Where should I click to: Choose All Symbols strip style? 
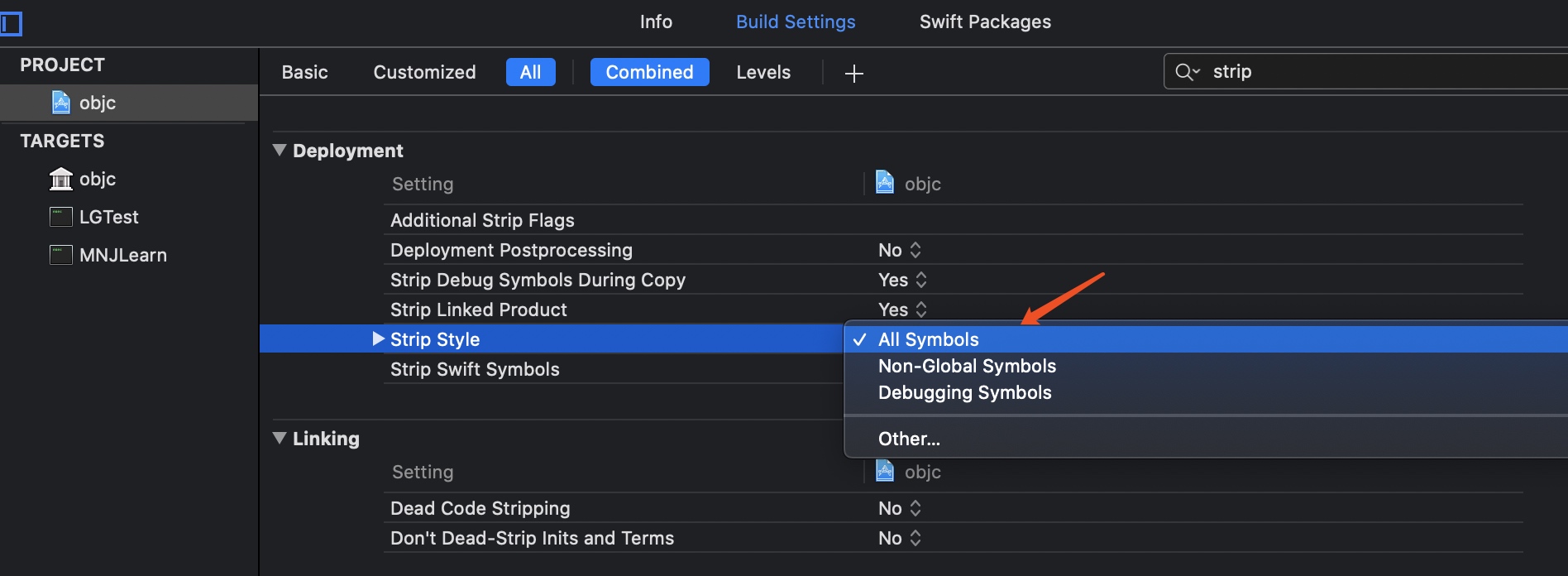click(x=1206, y=339)
